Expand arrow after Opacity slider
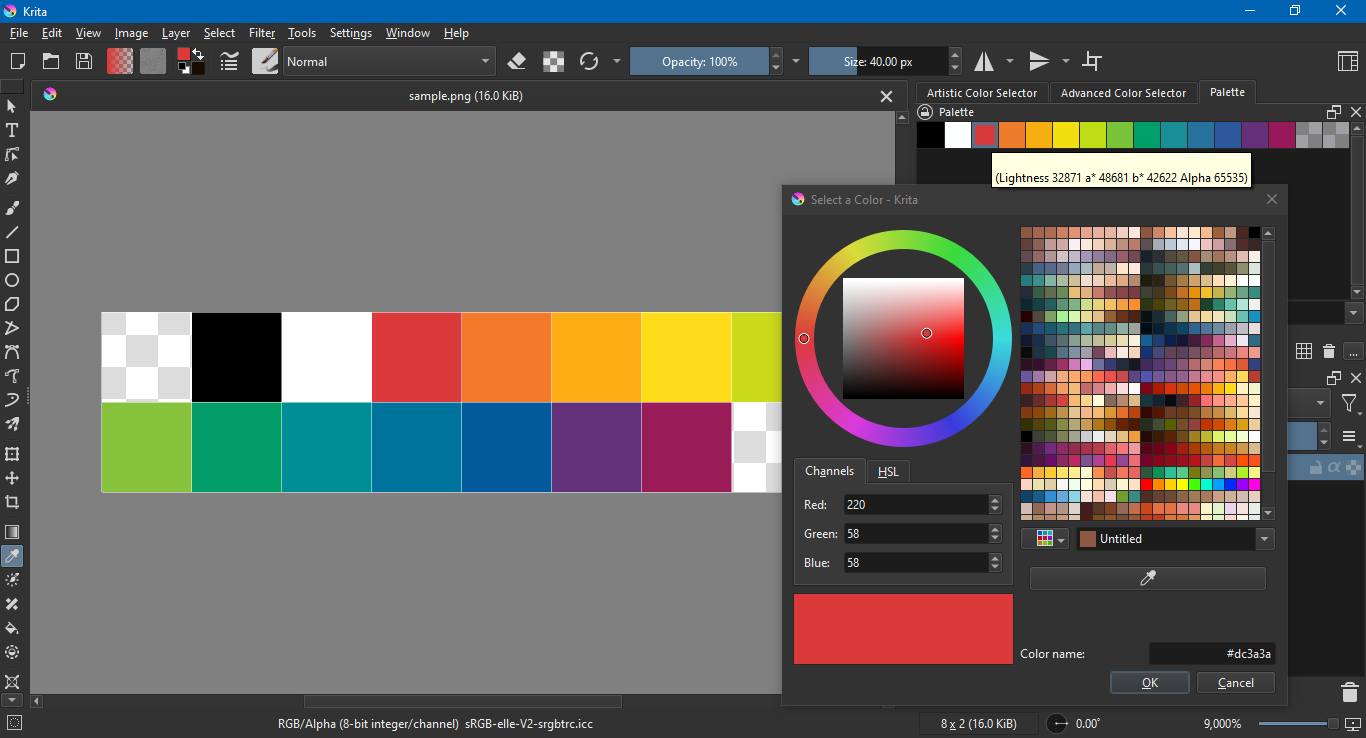This screenshot has height=738, width=1366. 796,61
